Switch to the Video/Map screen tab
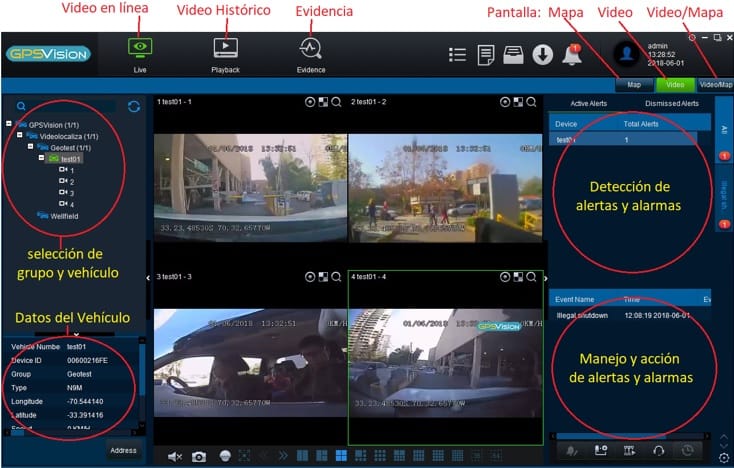The height and width of the screenshot is (468, 734). 715,85
